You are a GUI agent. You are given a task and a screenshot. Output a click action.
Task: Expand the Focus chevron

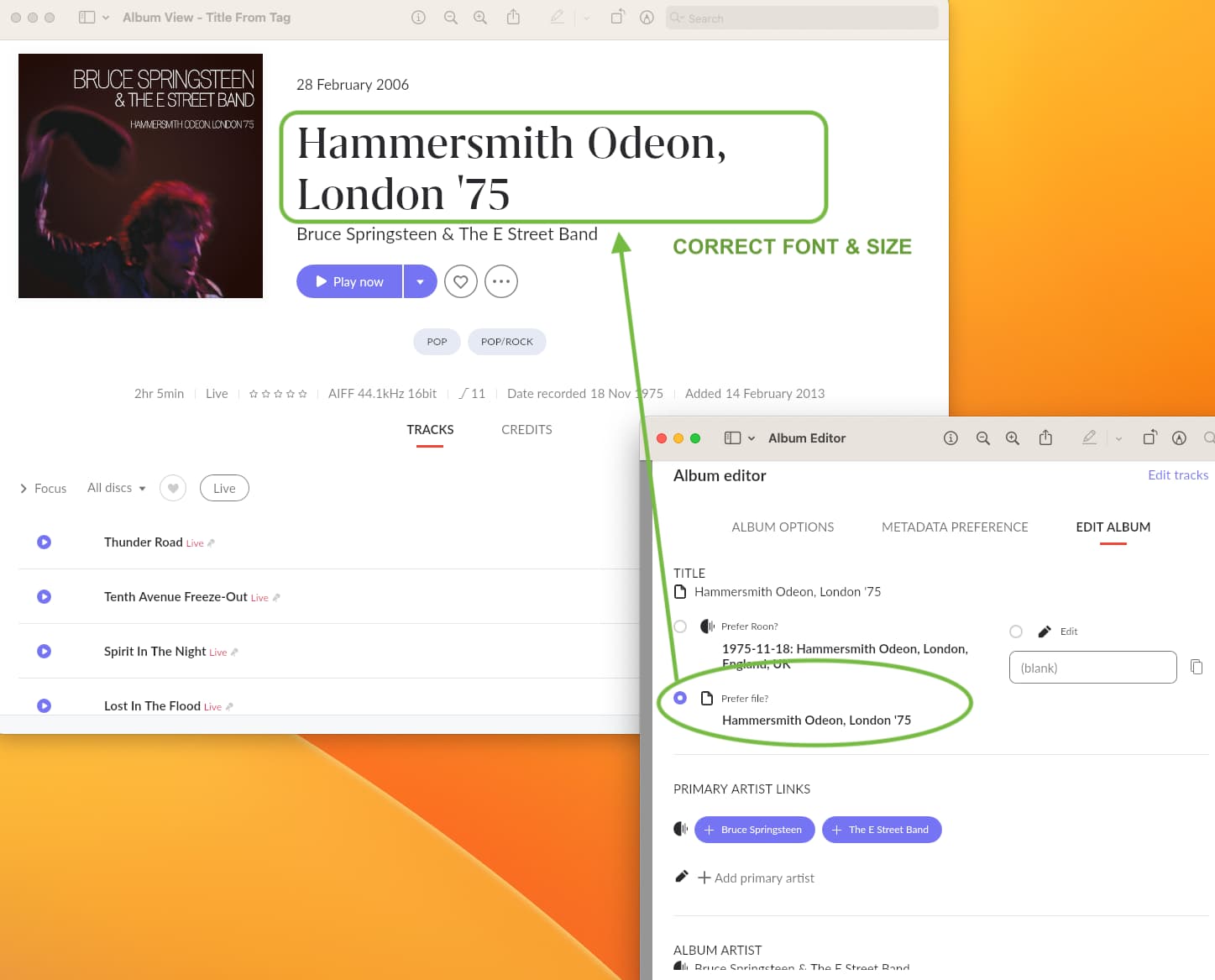[24, 488]
